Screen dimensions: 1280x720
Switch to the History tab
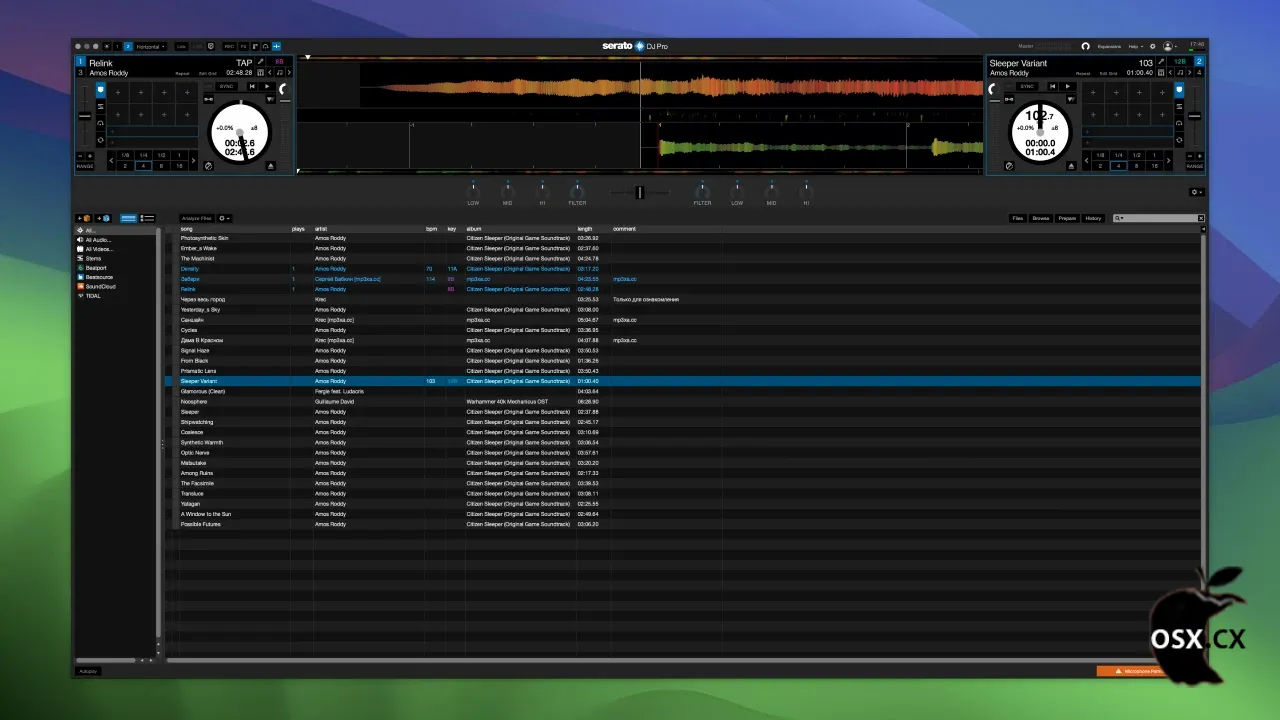tap(1093, 218)
